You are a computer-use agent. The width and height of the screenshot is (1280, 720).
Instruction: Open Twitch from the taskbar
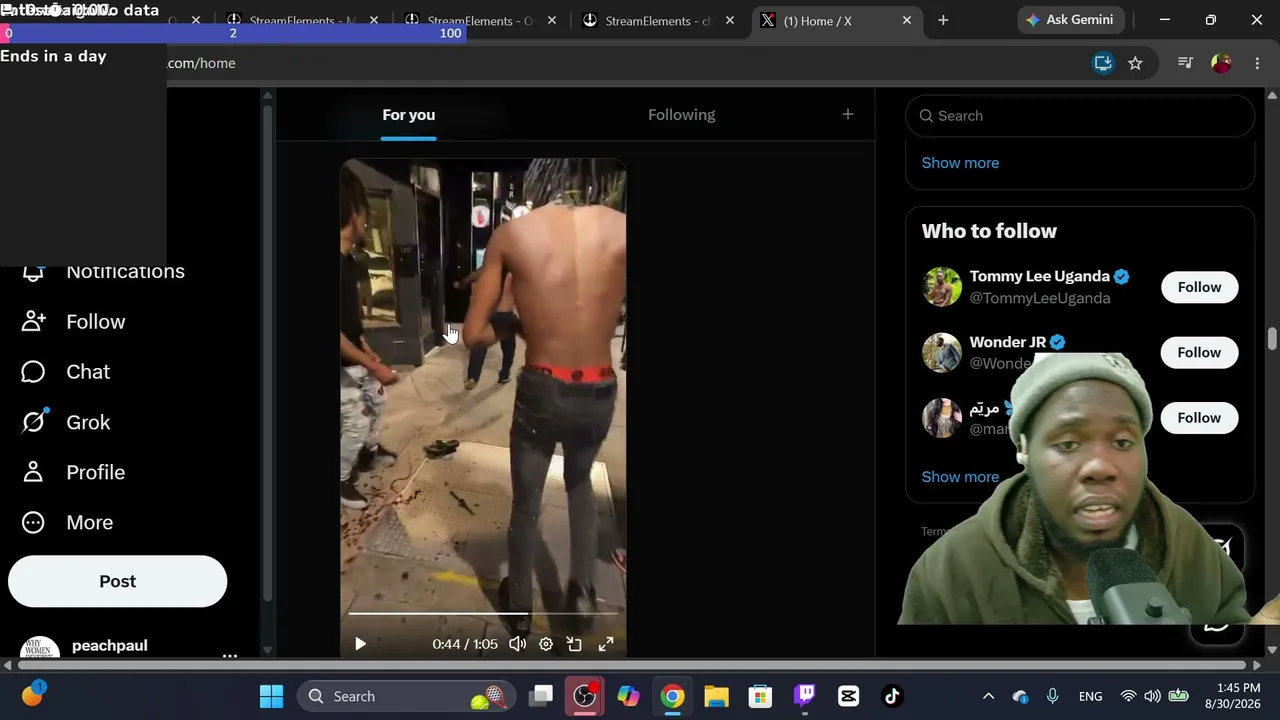pos(804,696)
